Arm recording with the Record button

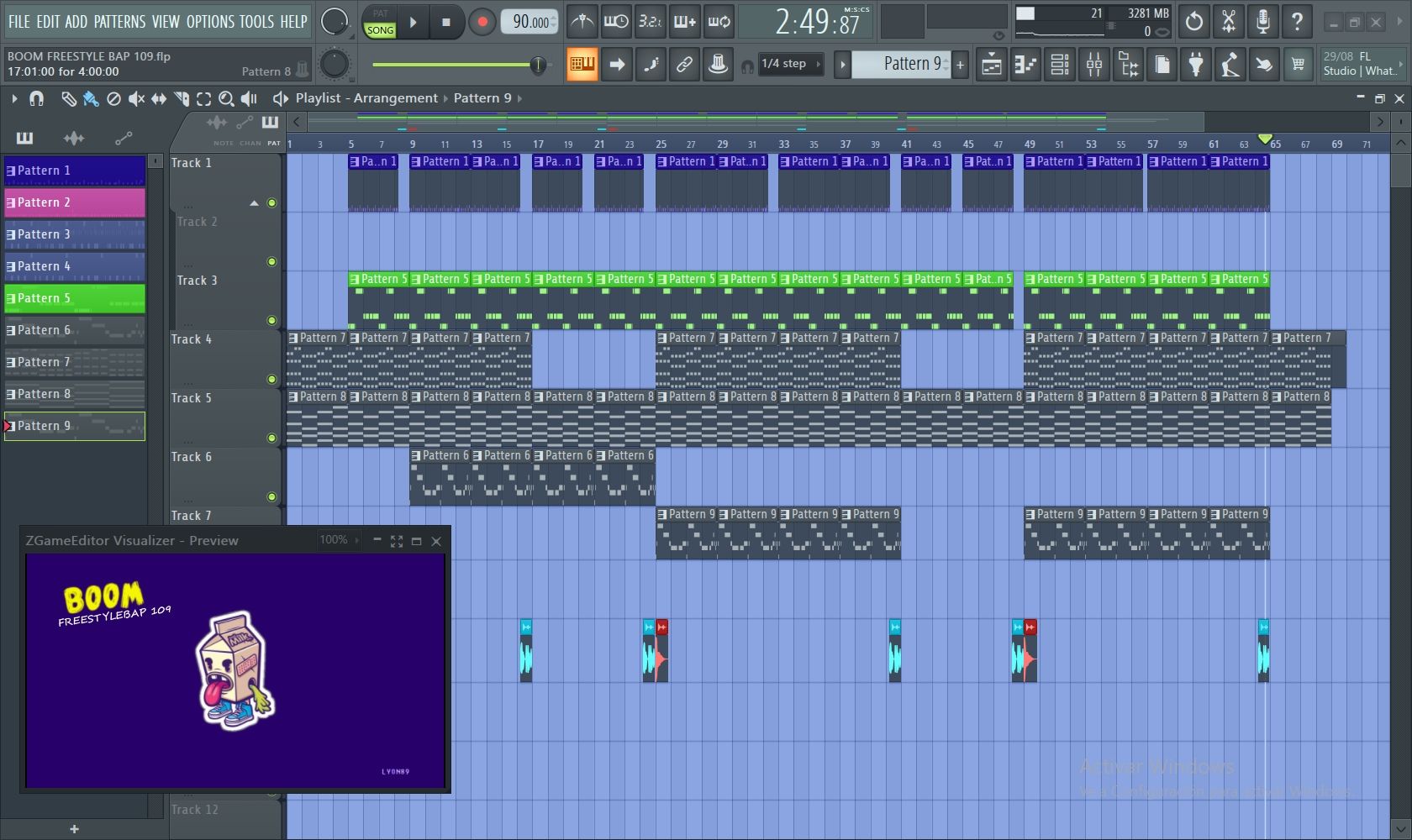[482, 23]
